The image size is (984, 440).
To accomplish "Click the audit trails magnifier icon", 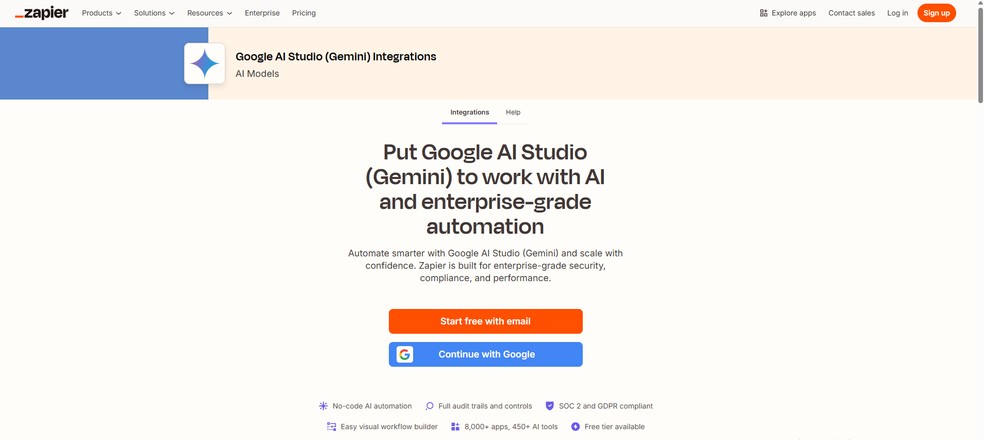I will (x=430, y=406).
